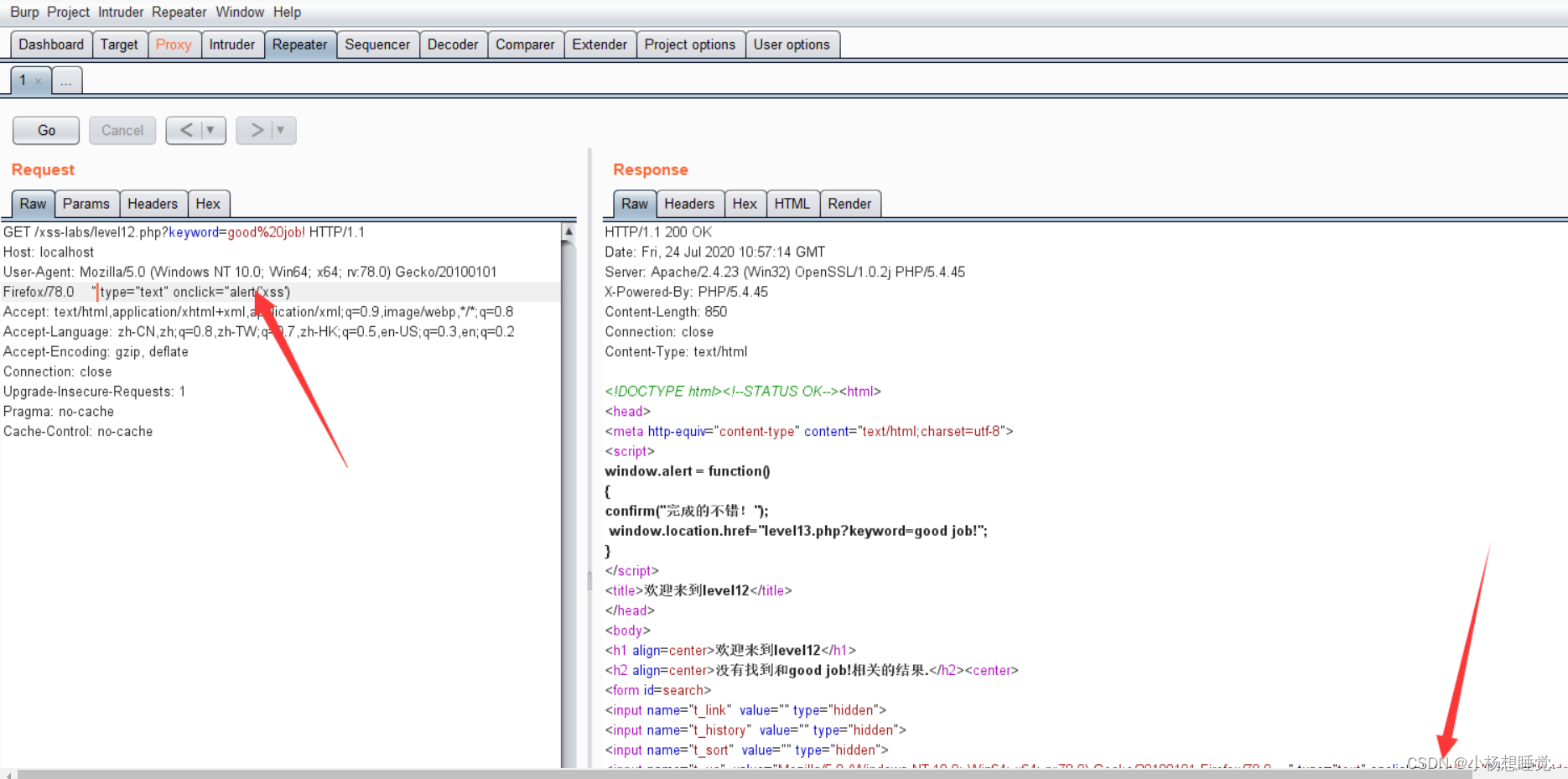1568x779 pixels.
Task: Click the HTTP/1.1 200 OK status line
Action: click(658, 232)
